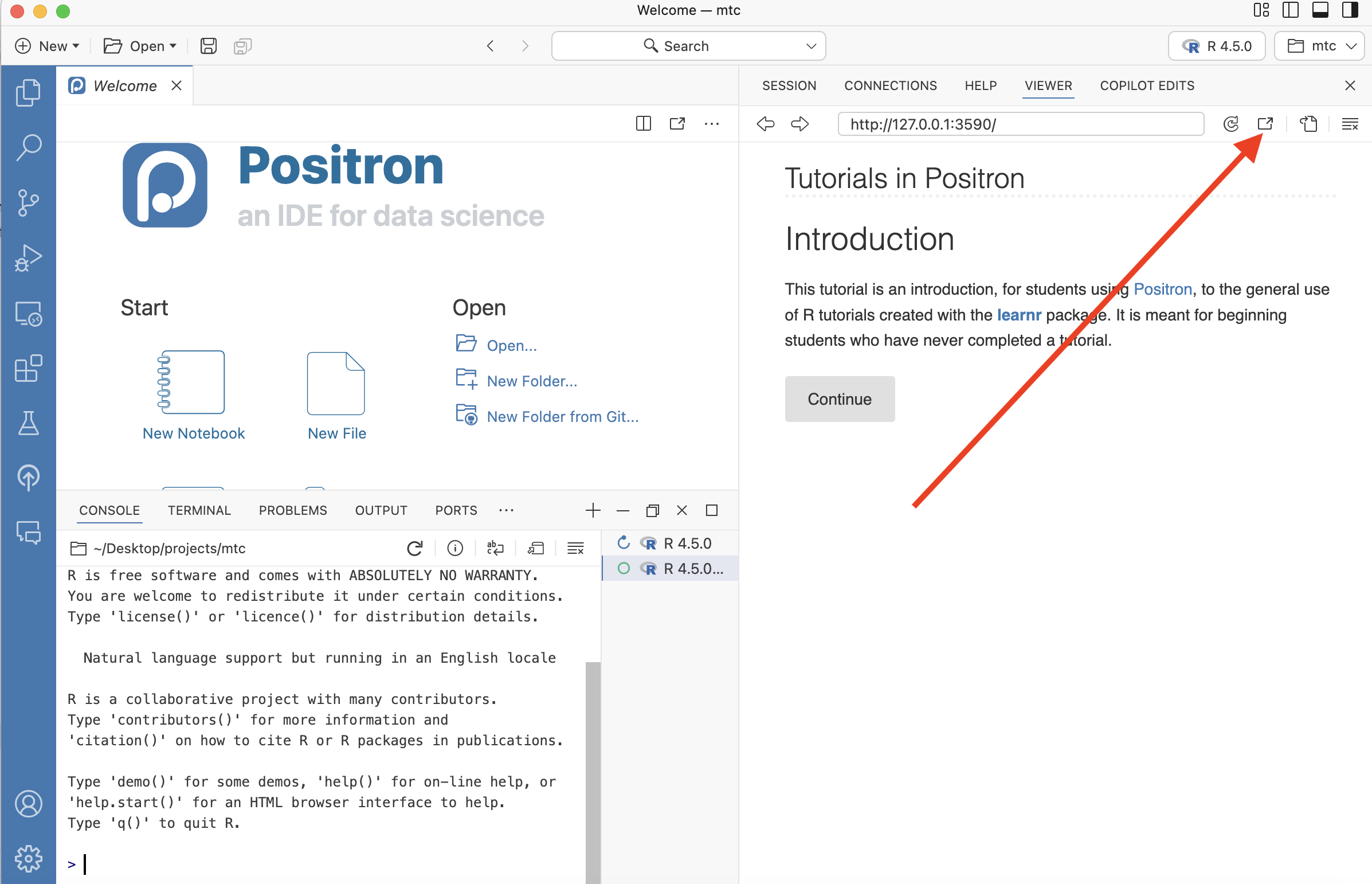
Task: Click the Continue button in tutorial
Action: pyautogui.click(x=840, y=399)
